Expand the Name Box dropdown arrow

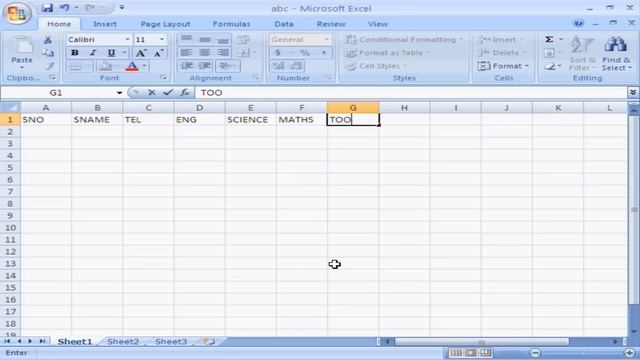coord(119,93)
